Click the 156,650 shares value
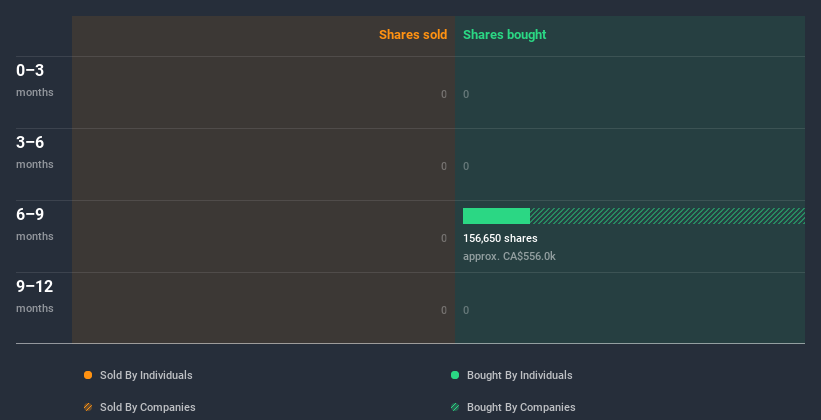The height and width of the screenshot is (420, 821). click(500, 238)
